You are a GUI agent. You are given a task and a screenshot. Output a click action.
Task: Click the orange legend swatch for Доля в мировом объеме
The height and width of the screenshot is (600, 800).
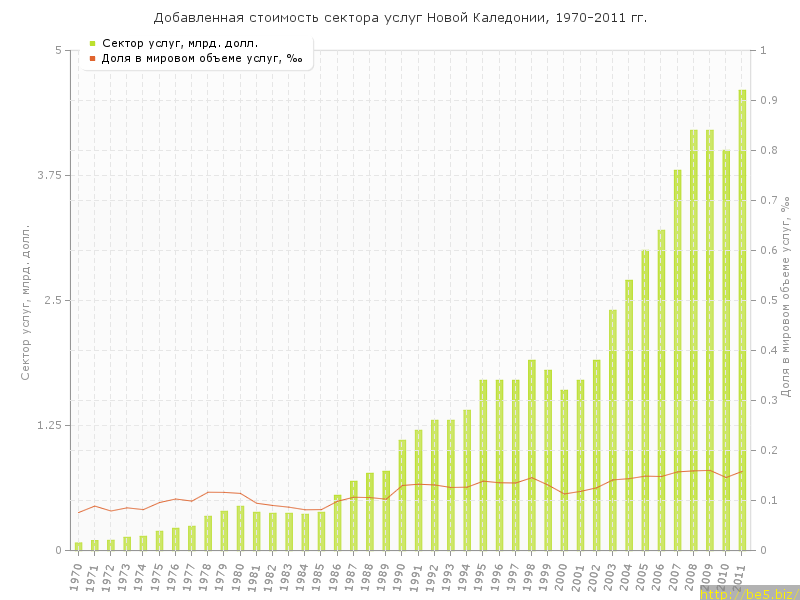pyautogui.click(x=92, y=58)
